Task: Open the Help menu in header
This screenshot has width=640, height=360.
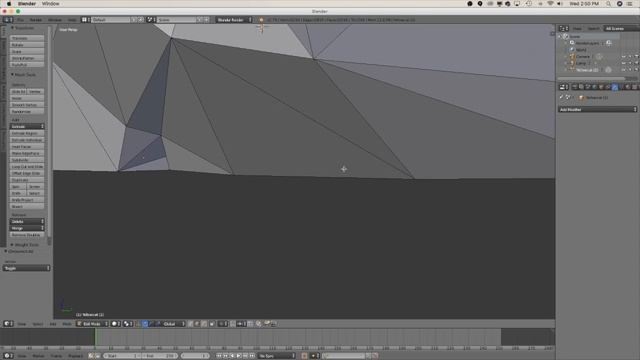Action: [72, 20]
